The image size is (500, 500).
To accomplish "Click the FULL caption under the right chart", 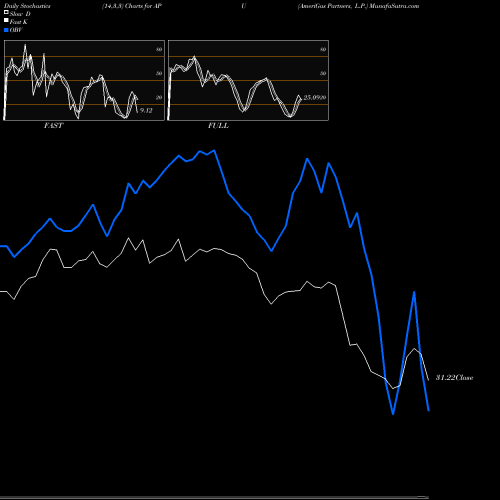I will tap(218, 126).
